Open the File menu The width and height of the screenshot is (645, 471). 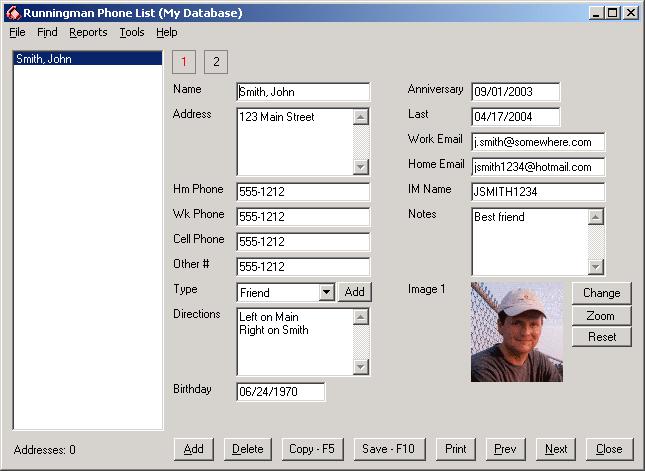click(17, 32)
